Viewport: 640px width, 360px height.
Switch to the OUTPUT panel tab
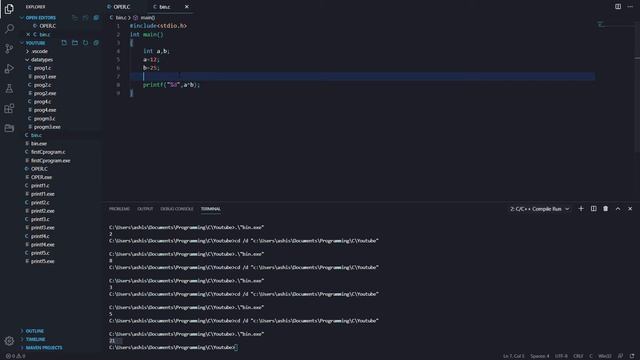pyautogui.click(x=145, y=209)
